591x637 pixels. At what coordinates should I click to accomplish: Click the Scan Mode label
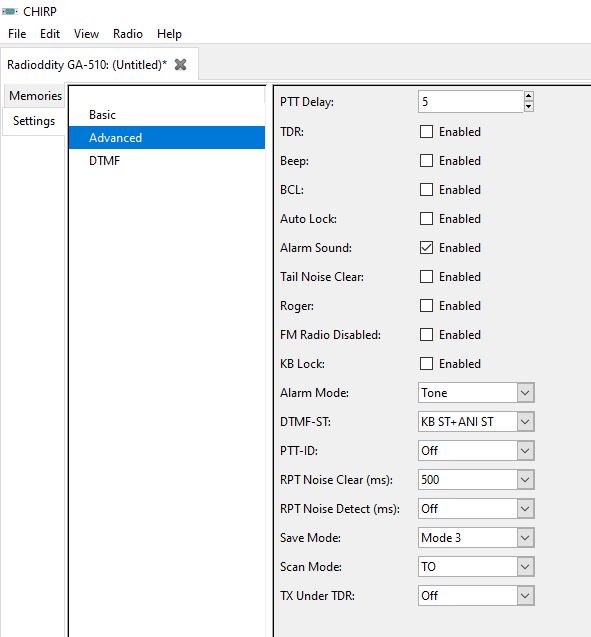[311, 567]
